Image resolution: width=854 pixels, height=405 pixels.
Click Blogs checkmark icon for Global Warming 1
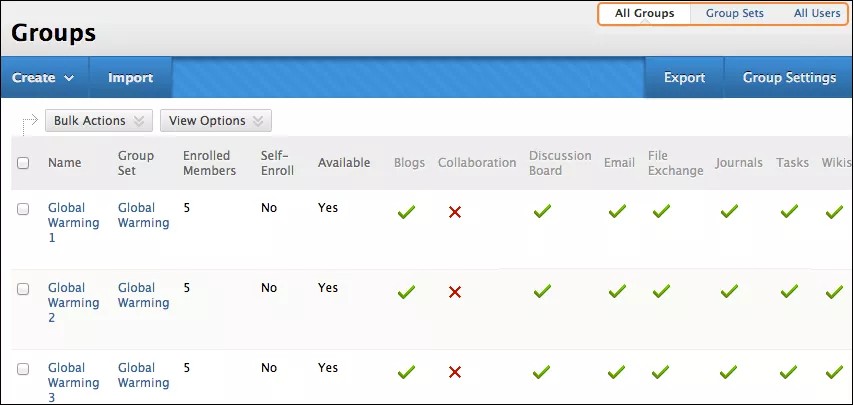405,211
